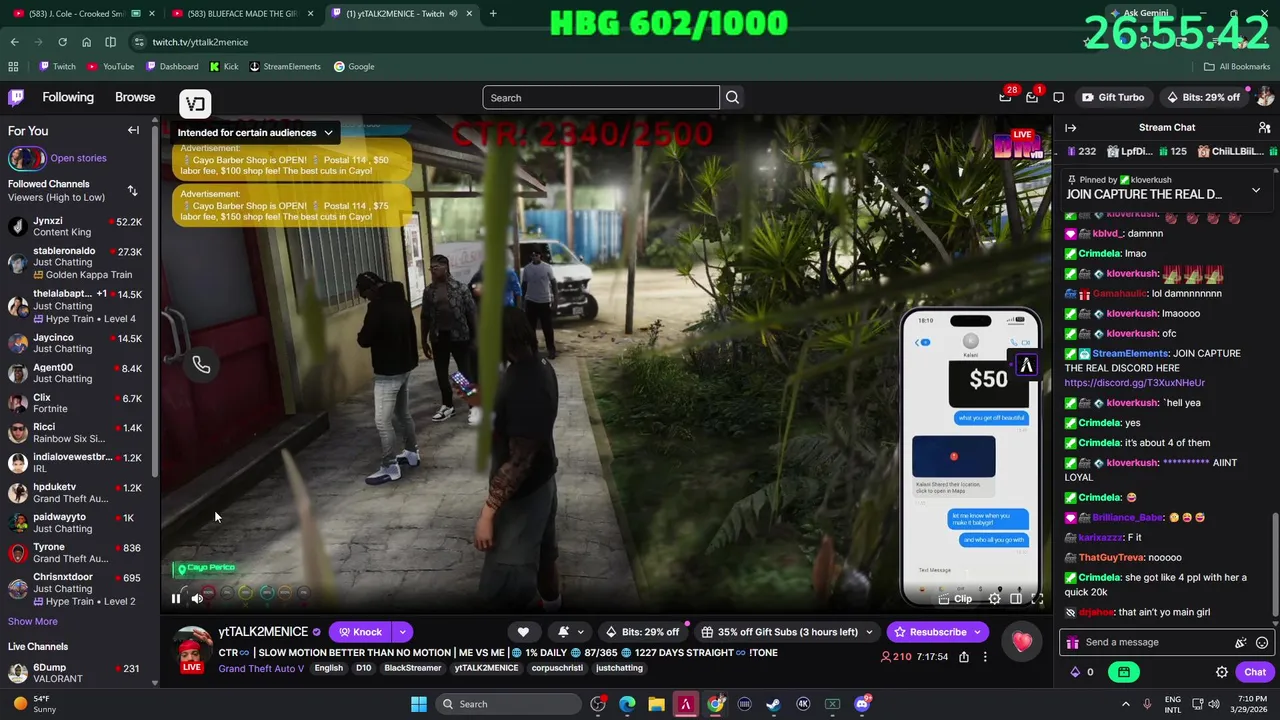The width and height of the screenshot is (1280, 720).
Task: Share the stream icon
Action: (963, 657)
